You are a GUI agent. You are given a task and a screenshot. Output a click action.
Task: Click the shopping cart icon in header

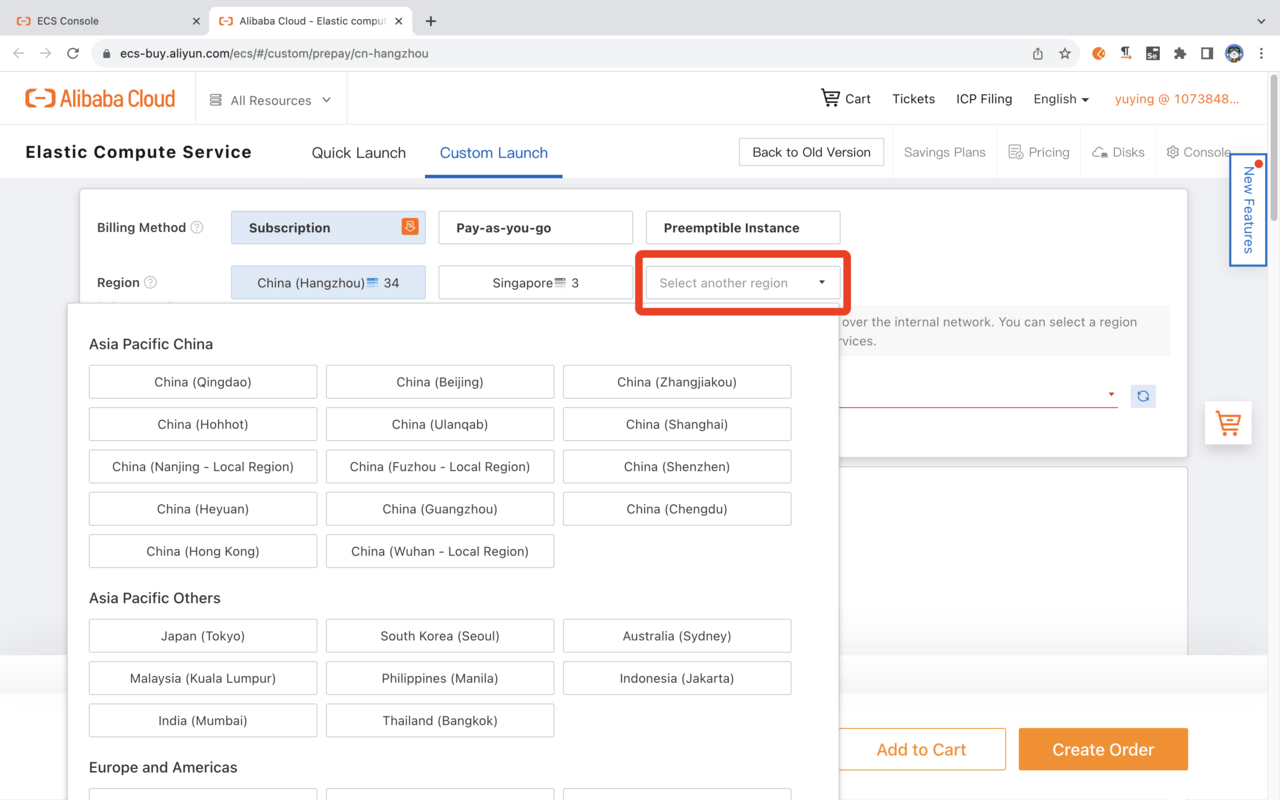(x=830, y=98)
